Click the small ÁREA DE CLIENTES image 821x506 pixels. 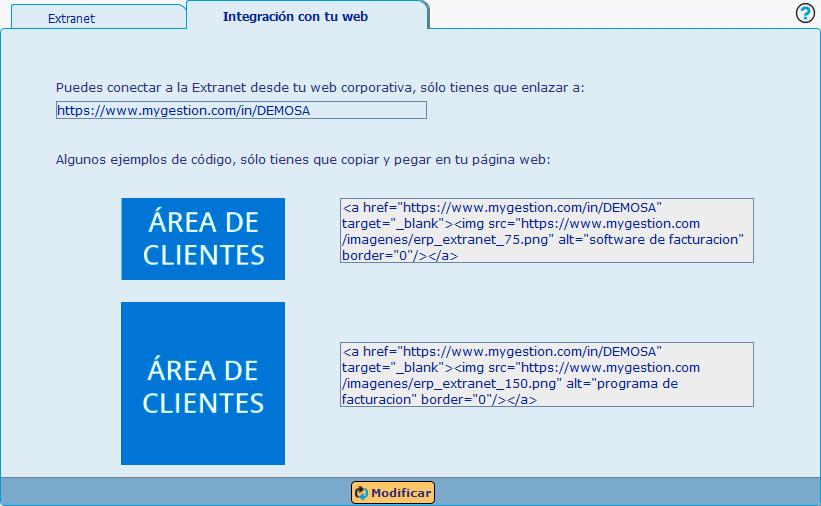coord(203,239)
